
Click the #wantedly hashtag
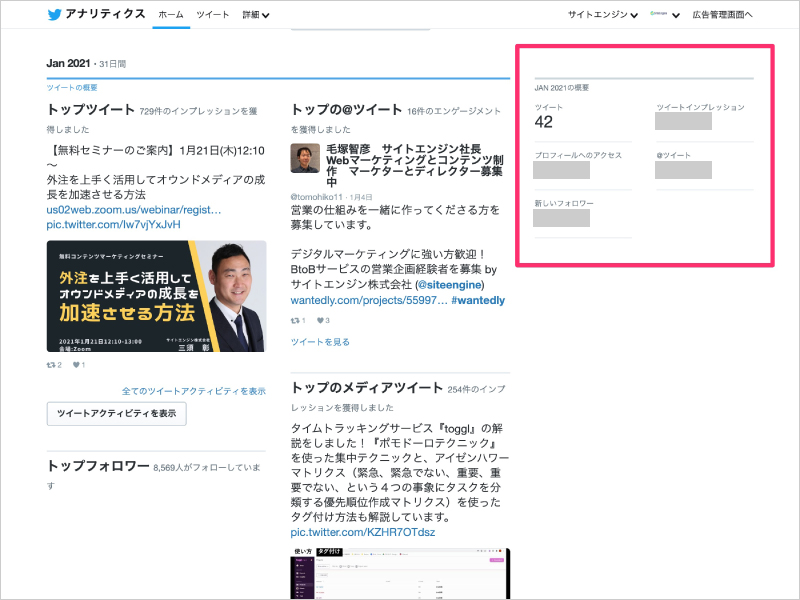[x=478, y=301]
